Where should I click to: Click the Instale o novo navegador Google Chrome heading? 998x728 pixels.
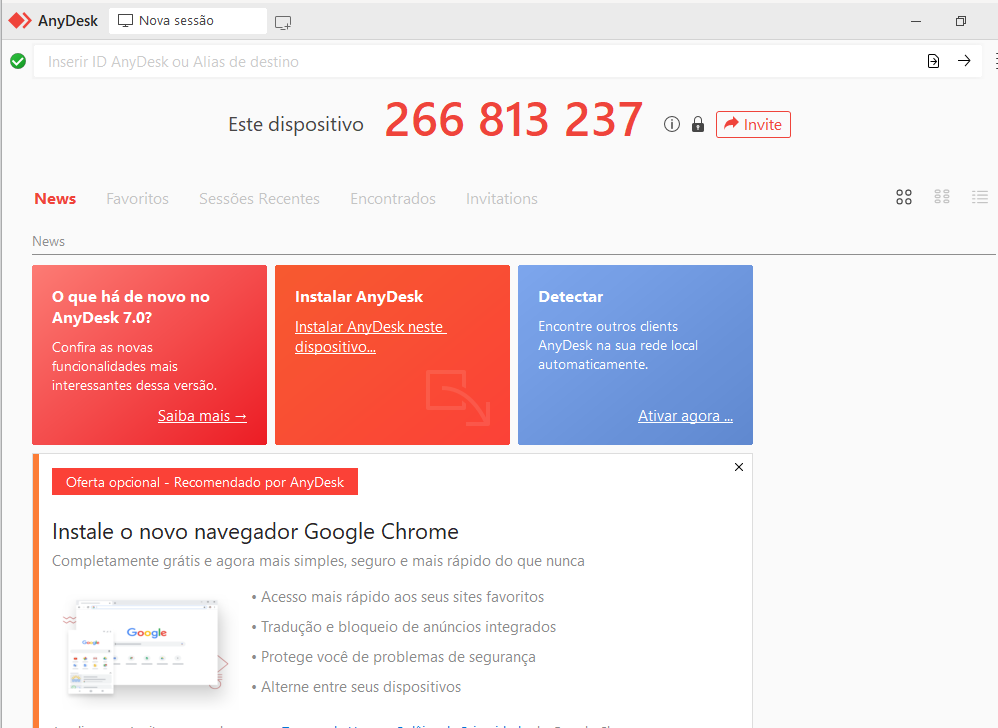point(255,531)
